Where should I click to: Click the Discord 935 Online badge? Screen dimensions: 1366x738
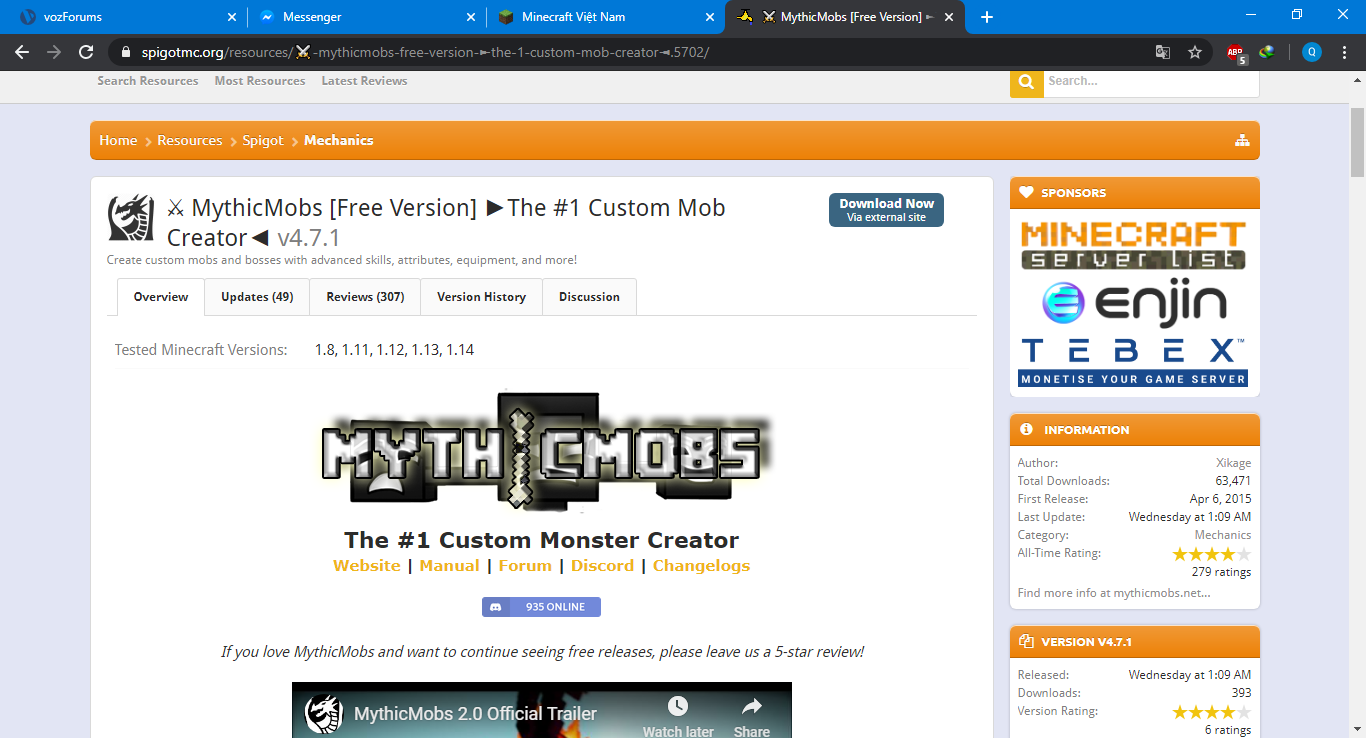pos(541,607)
